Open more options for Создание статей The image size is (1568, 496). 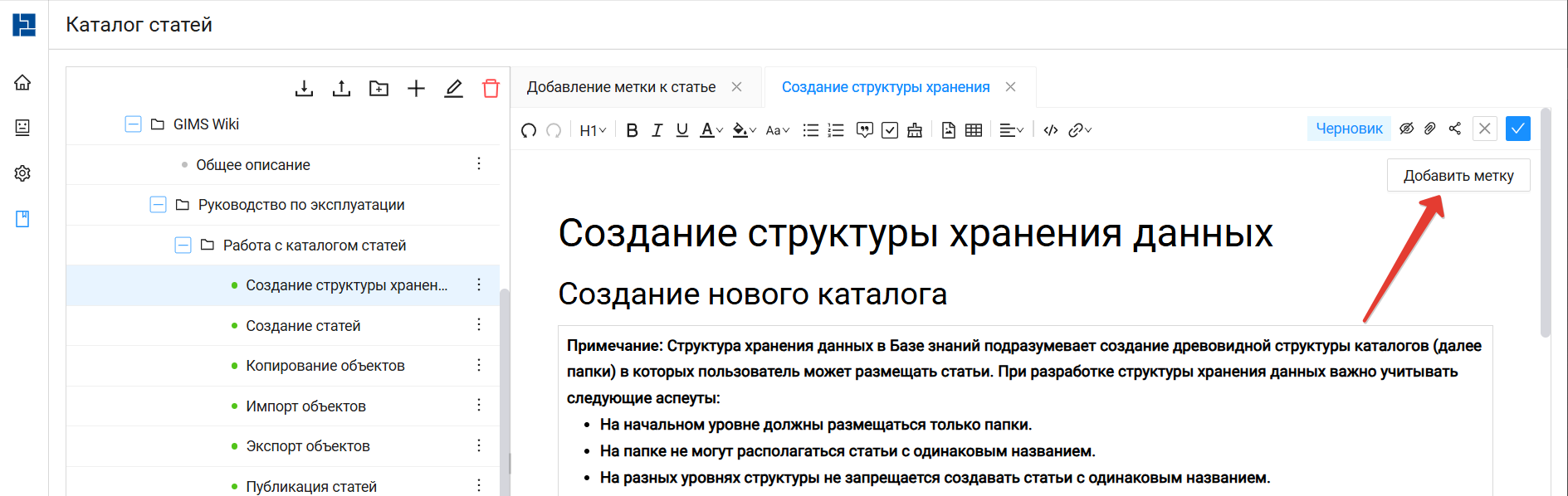(479, 325)
